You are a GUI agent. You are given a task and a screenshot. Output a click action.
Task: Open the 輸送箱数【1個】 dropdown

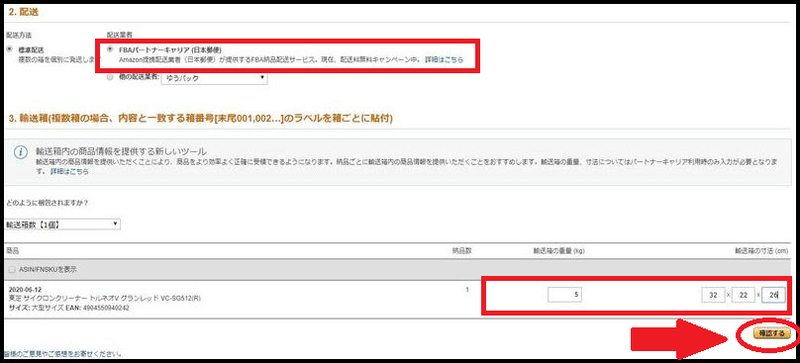tap(63, 225)
